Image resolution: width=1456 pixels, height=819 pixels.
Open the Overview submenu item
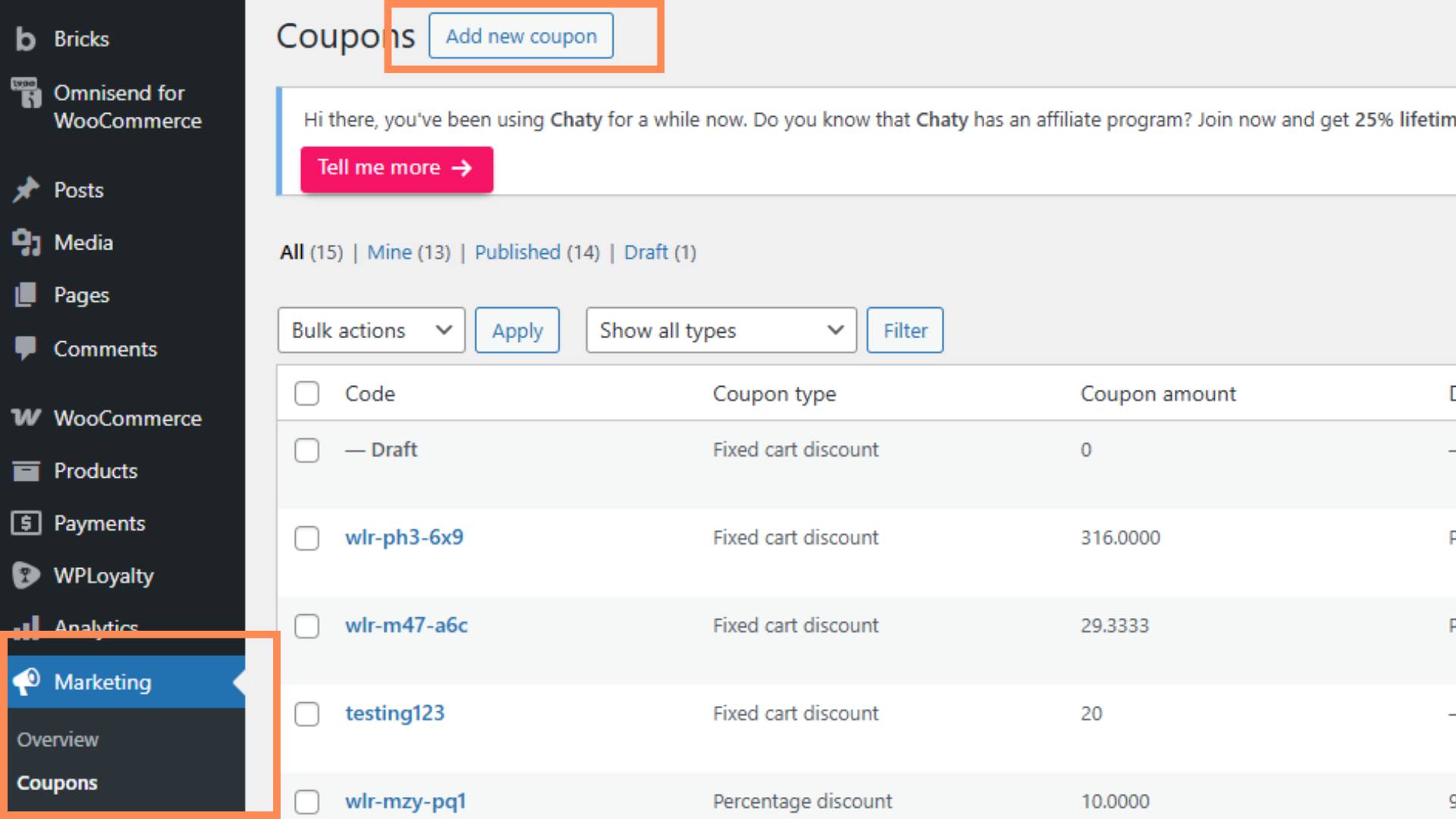click(x=58, y=739)
